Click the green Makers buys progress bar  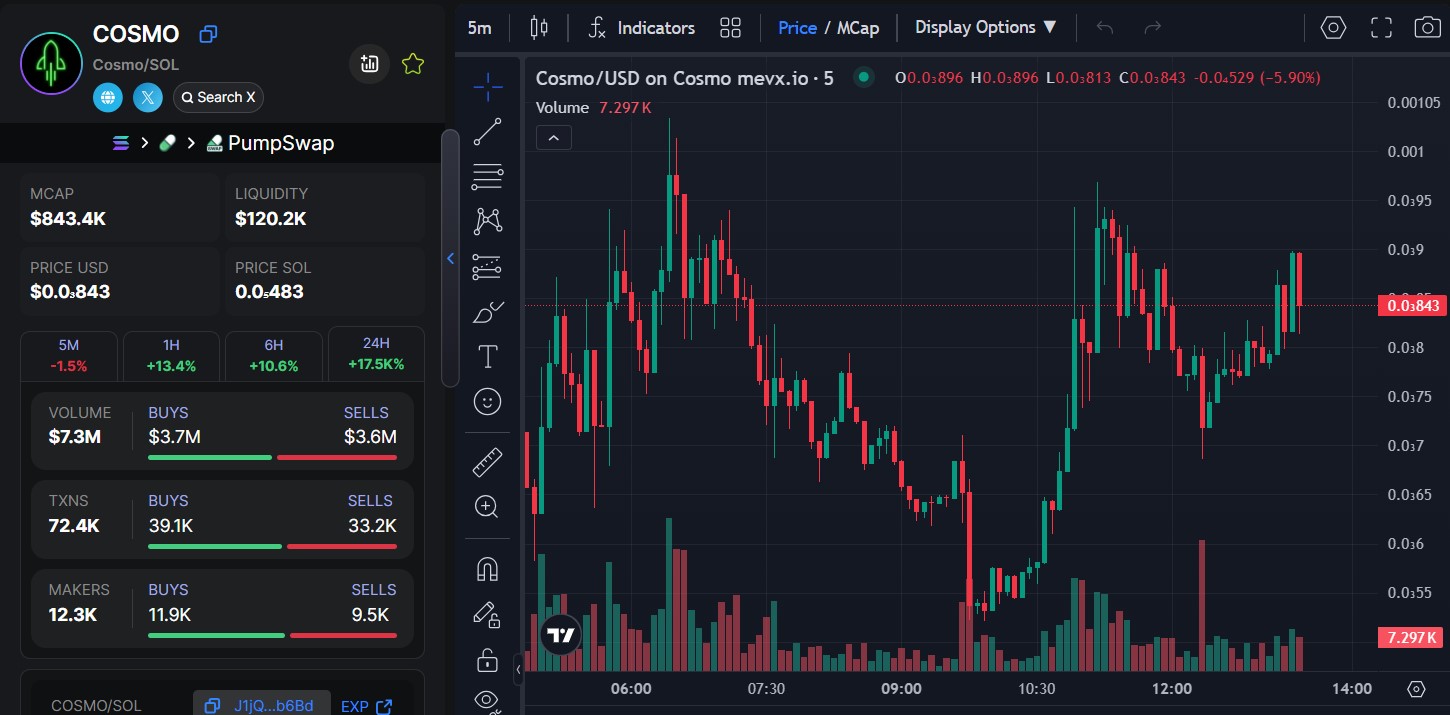(x=216, y=635)
